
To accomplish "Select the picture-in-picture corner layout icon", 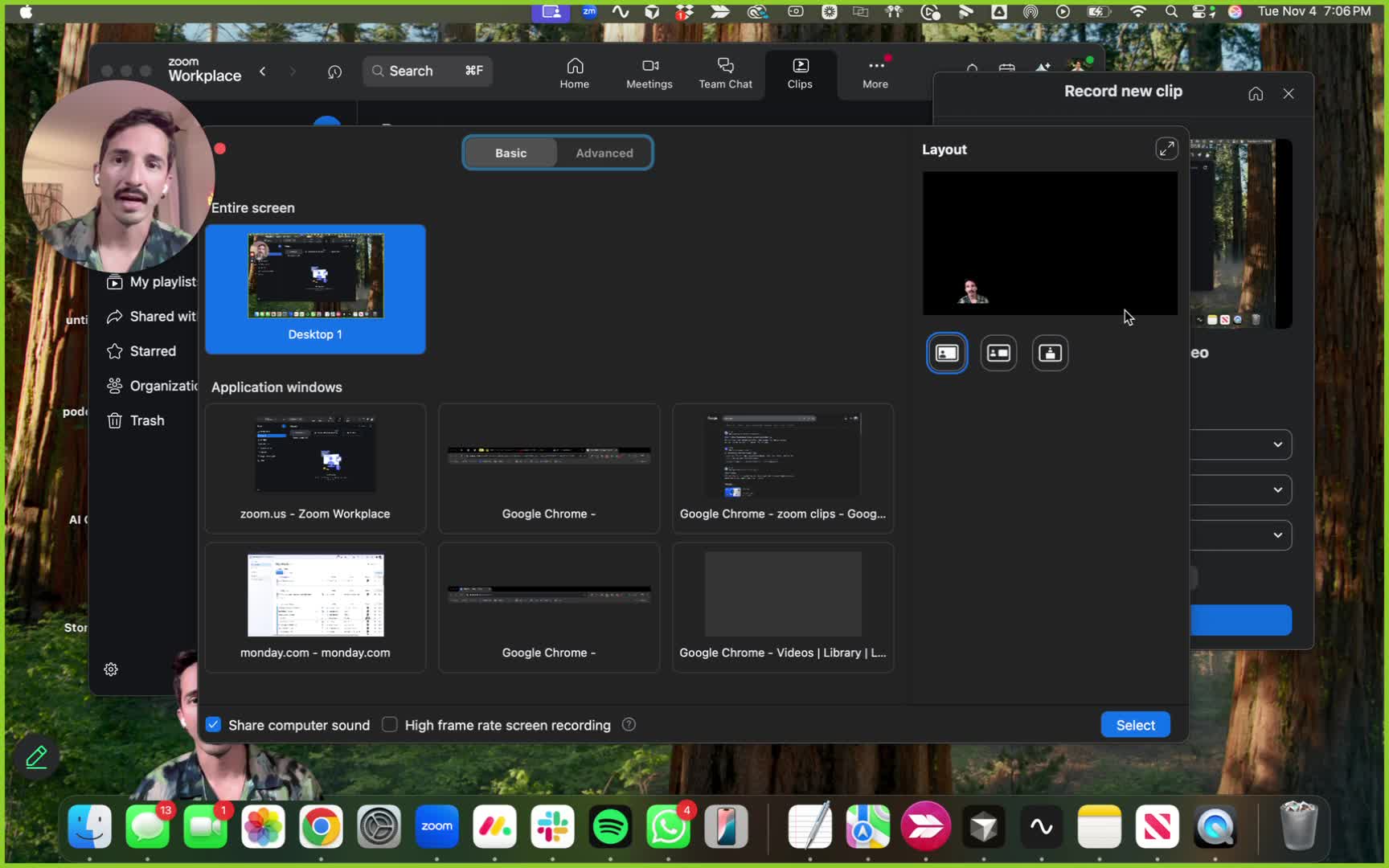I will 947,353.
